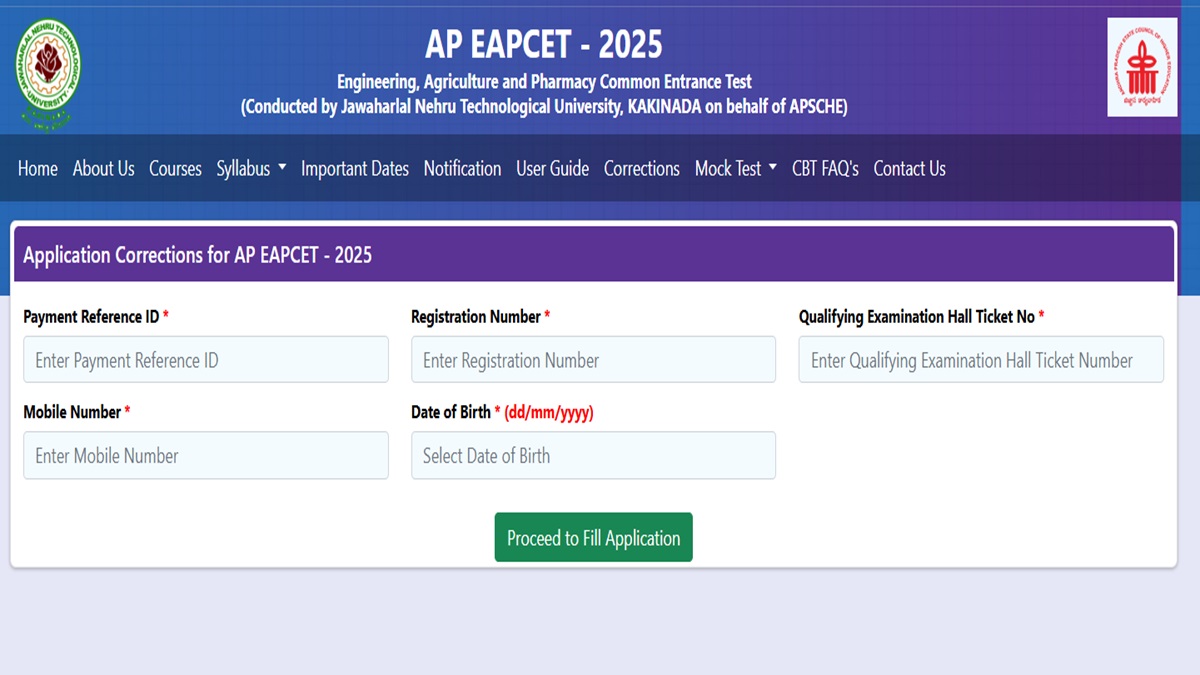Go to the Corrections section
The width and height of the screenshot is (1200, 675).
(641, 168)
